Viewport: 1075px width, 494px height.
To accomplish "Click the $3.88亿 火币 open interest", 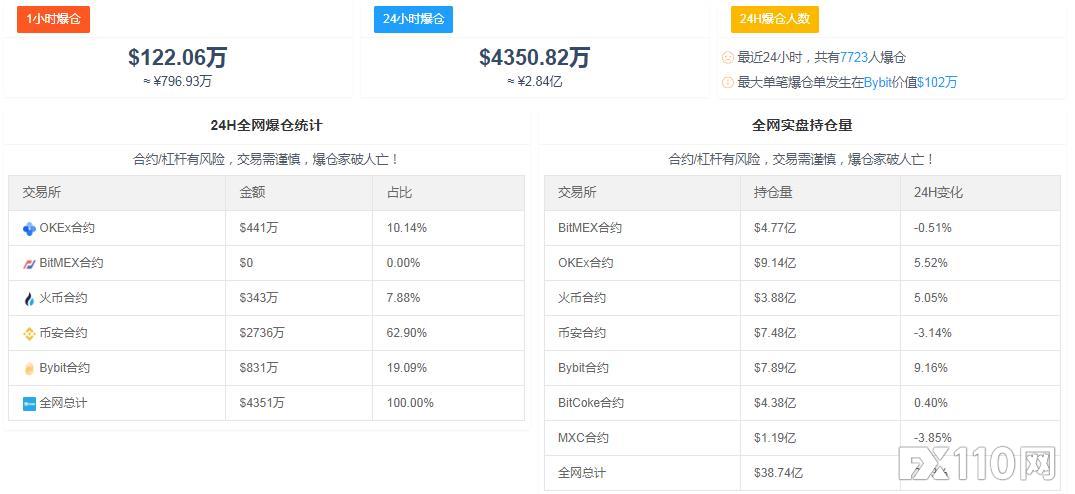I will coord(775,298).
